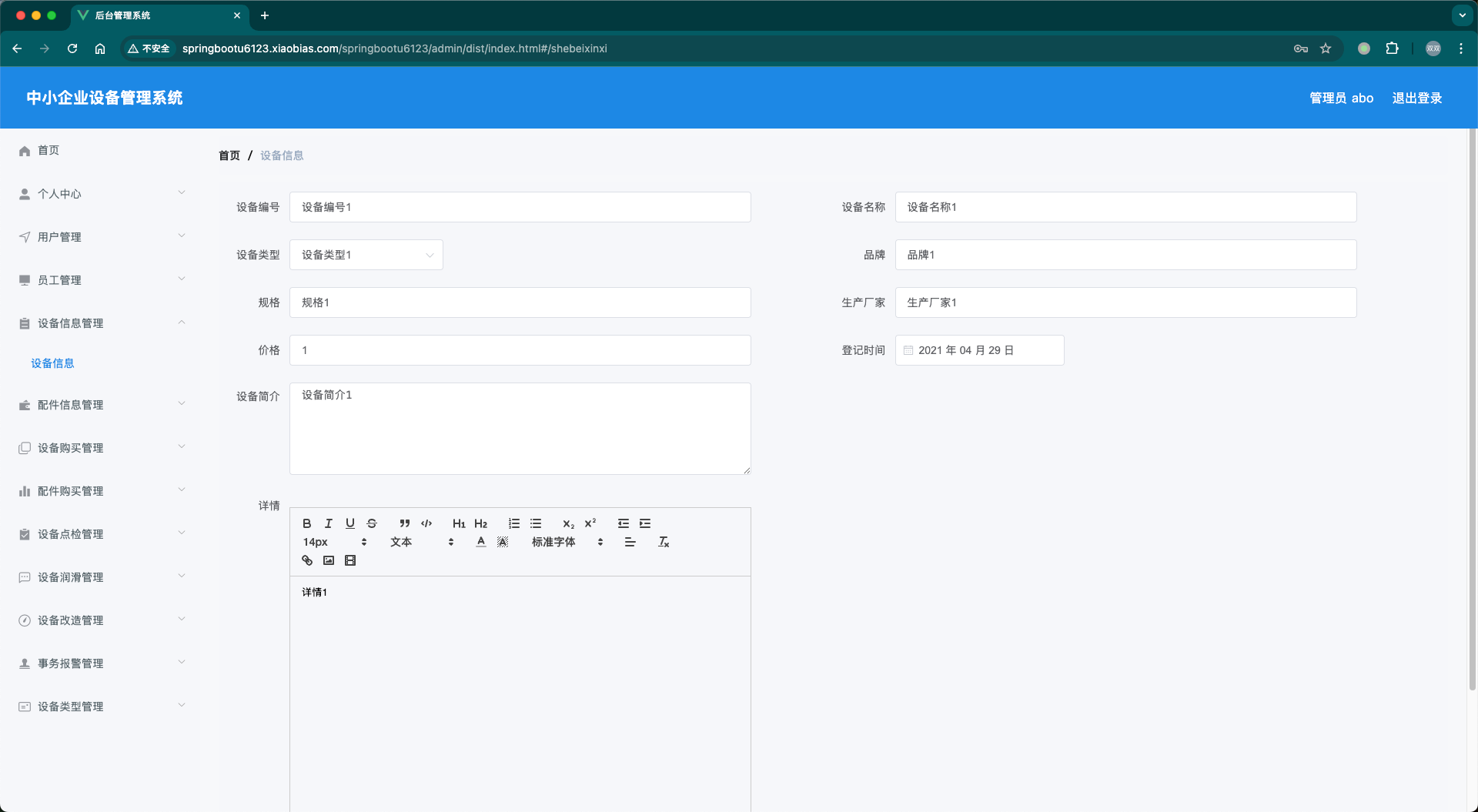Expand the 设备点检管理 sidebar menu
This screenshot has width=1478, height=812.
coord(102,534)
